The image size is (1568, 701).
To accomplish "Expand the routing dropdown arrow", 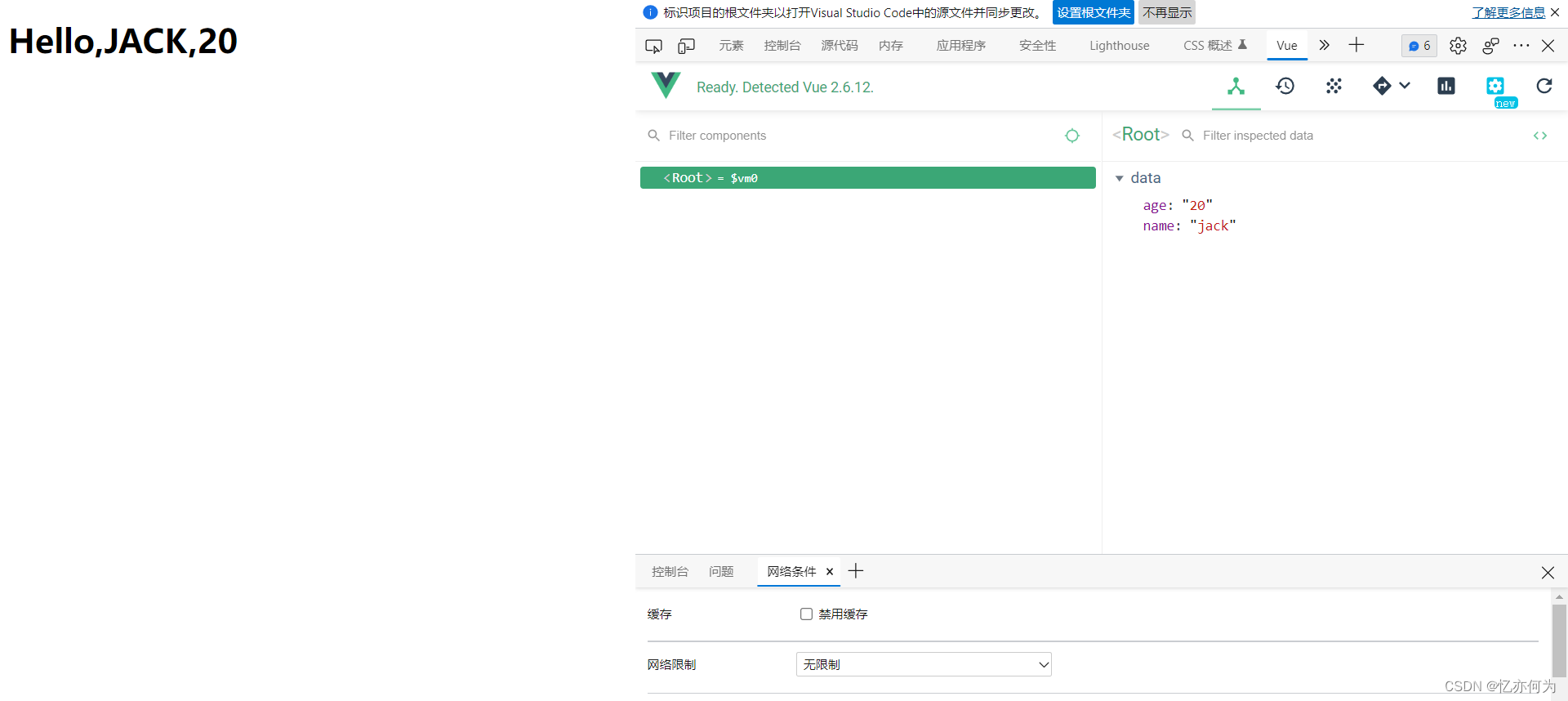I will coord(1405,85).
